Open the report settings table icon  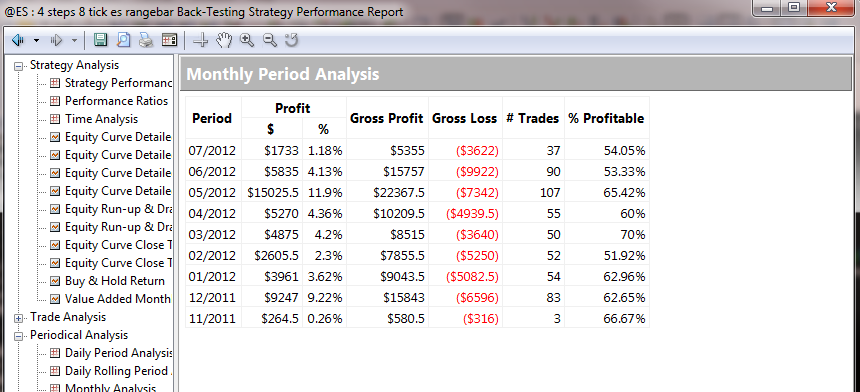pyautogui.click(x=169, y=39)
